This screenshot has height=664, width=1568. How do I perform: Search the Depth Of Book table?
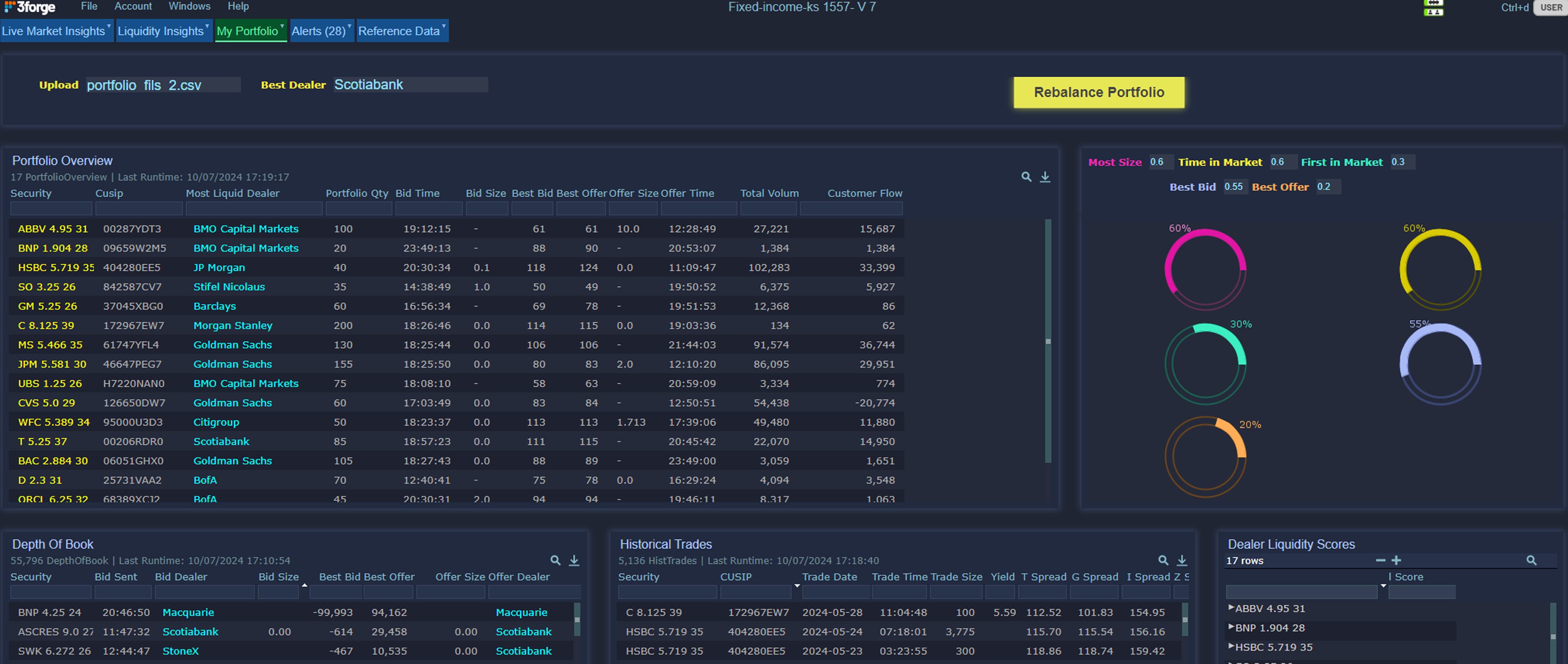tap(555, 561)
